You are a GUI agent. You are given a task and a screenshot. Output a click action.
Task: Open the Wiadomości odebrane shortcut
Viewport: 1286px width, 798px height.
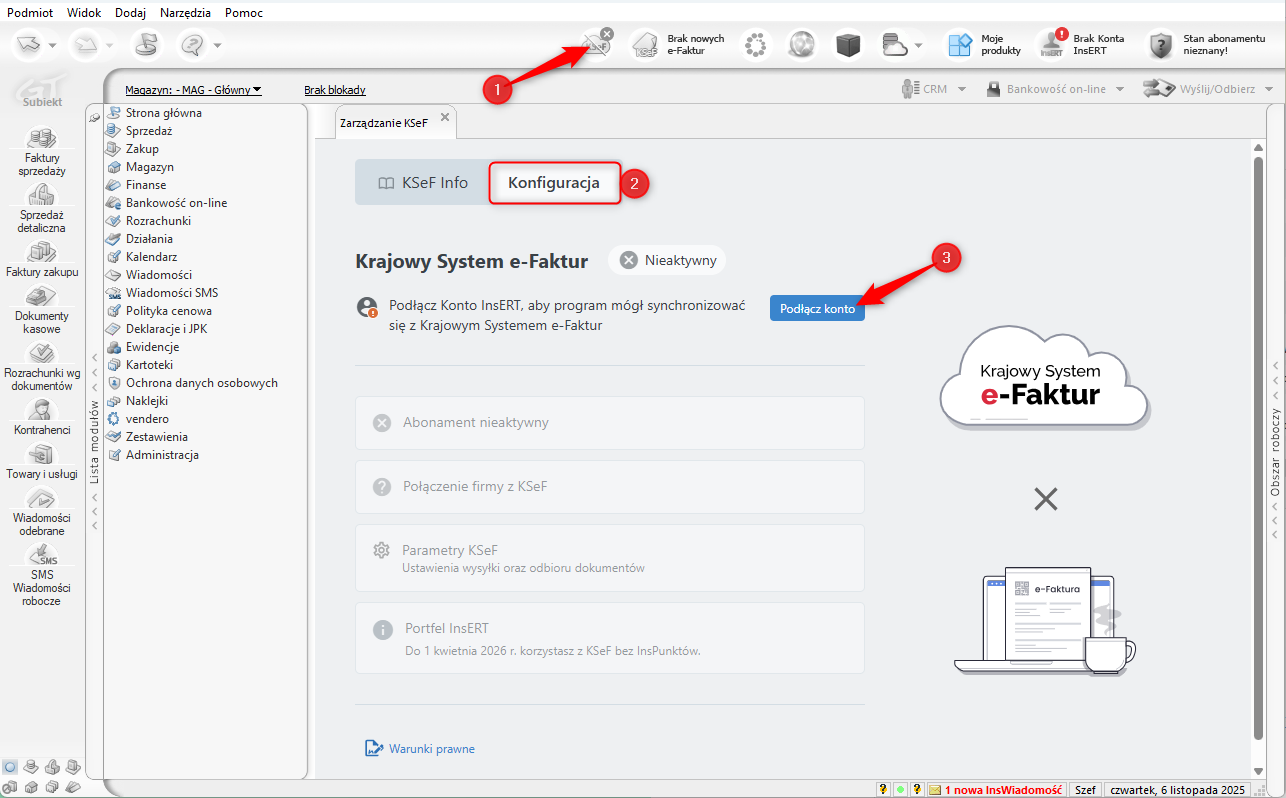(x=43, y=512)
